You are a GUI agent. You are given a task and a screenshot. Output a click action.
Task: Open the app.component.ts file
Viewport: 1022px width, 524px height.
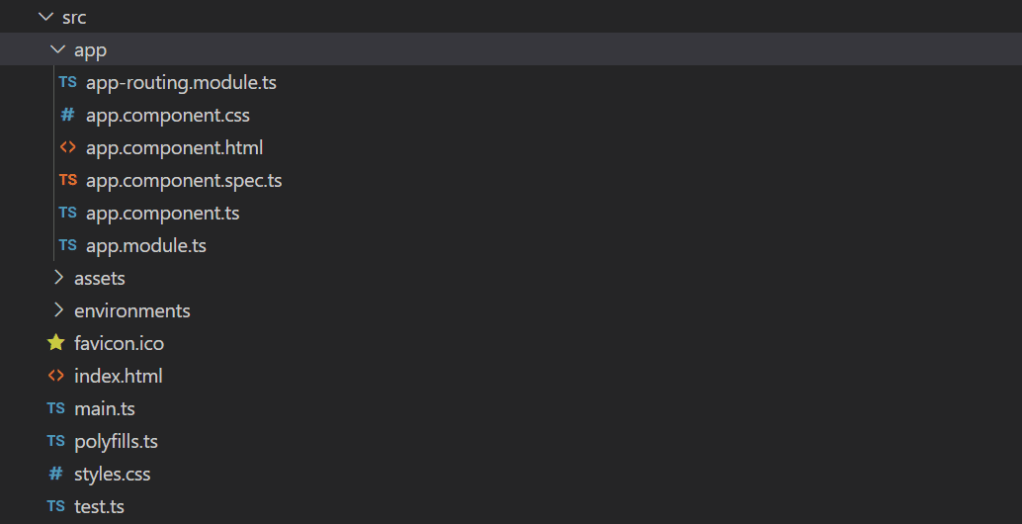click(162, 213)
